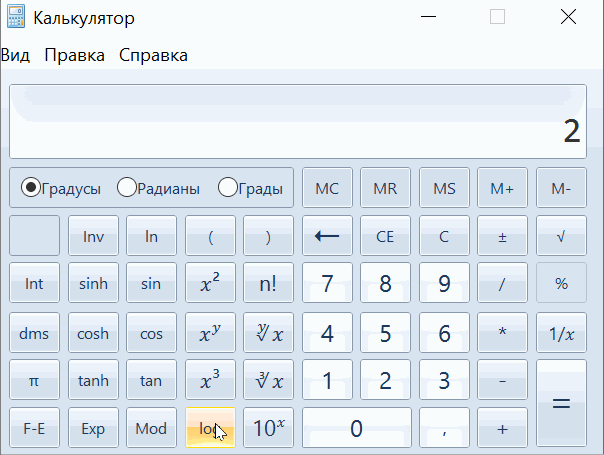Click the square root button

point(561,236)
